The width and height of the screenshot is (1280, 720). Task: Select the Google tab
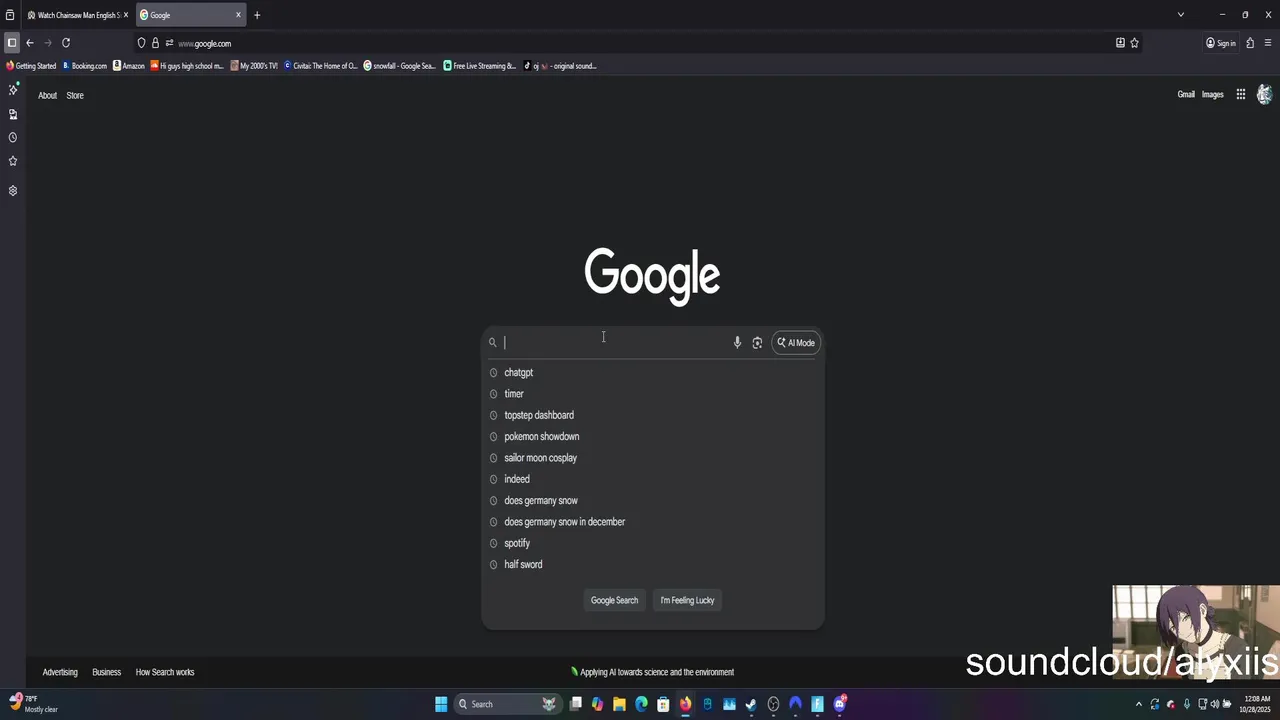pos(191,15)
